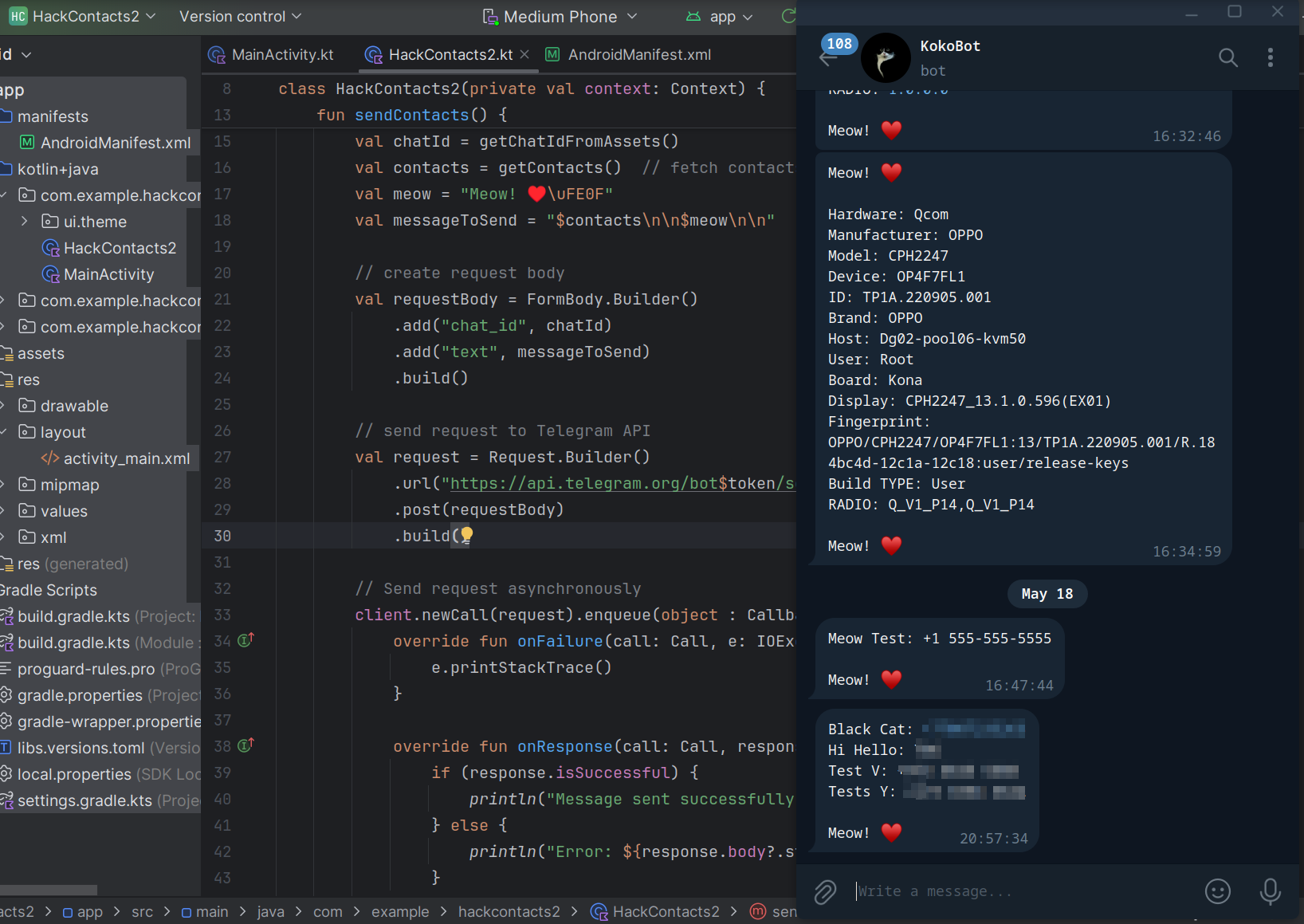
Task: Click the lightbulb quick-fix icon on line 30
Action: click(x=466, y=535)
